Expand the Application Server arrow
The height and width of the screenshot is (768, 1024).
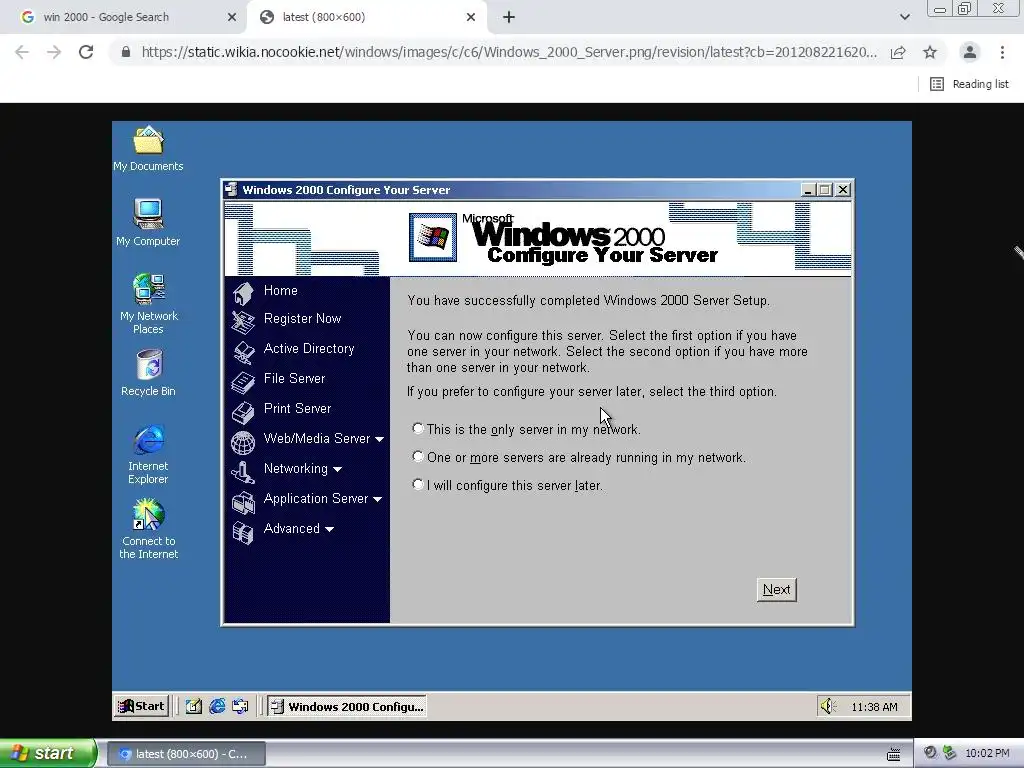tap(377, 500)
